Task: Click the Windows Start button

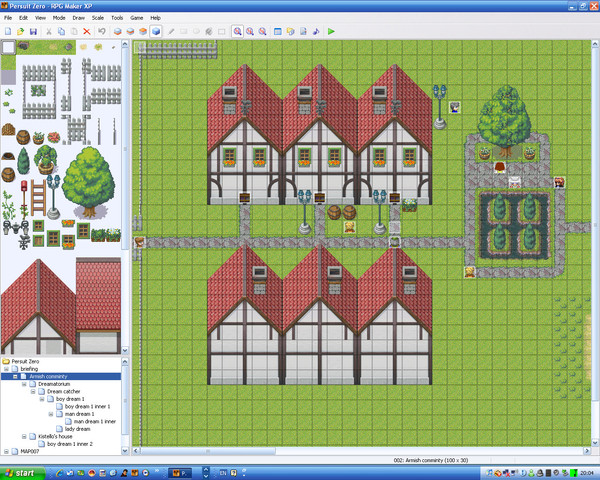Action: click(21, 473)
